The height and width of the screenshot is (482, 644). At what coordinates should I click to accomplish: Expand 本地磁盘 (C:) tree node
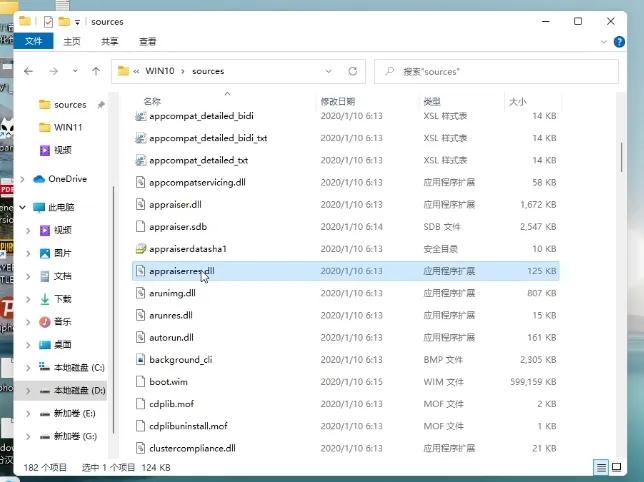(28, 368)
